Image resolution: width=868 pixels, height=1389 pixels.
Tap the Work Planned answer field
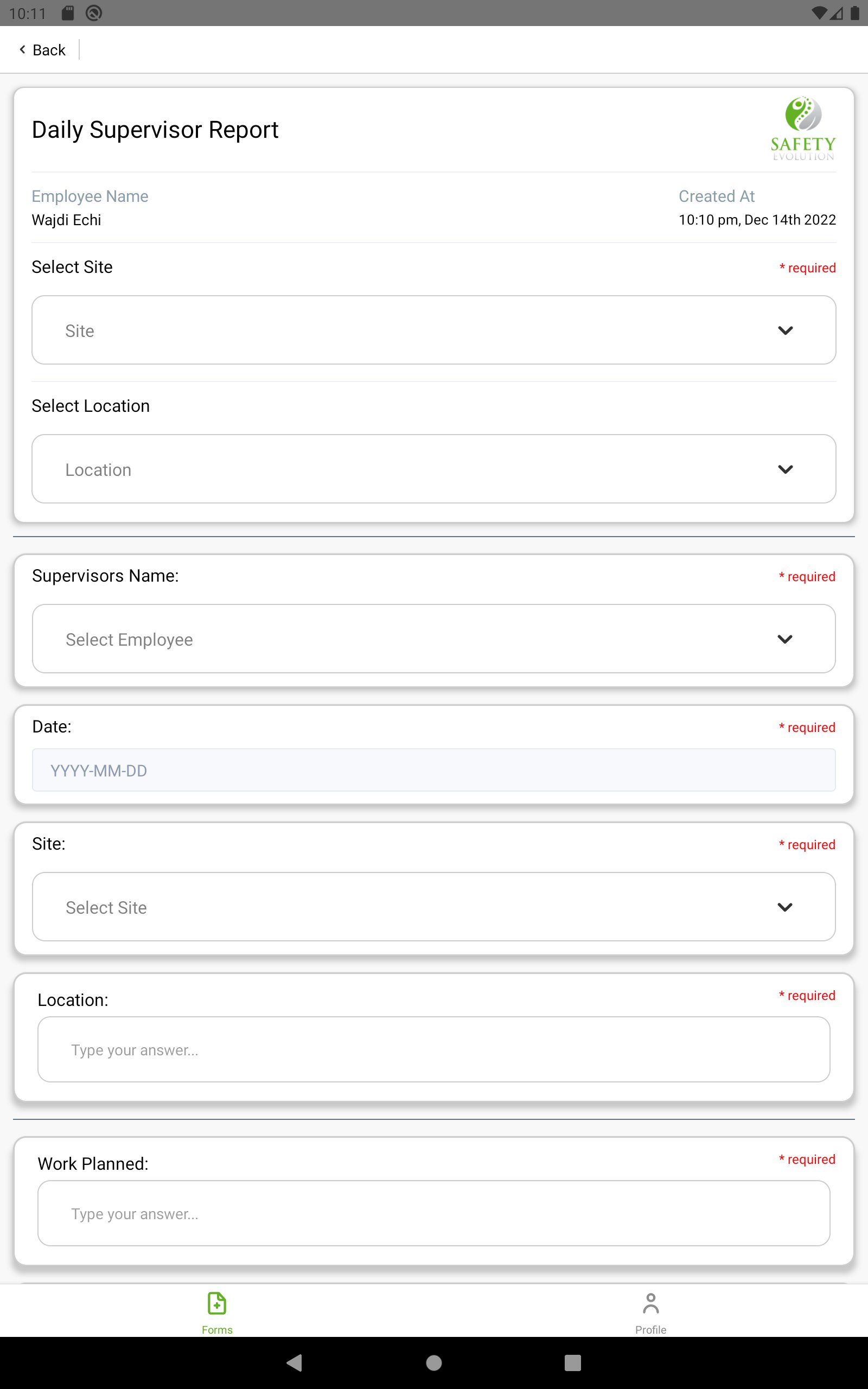[434, 1213]
